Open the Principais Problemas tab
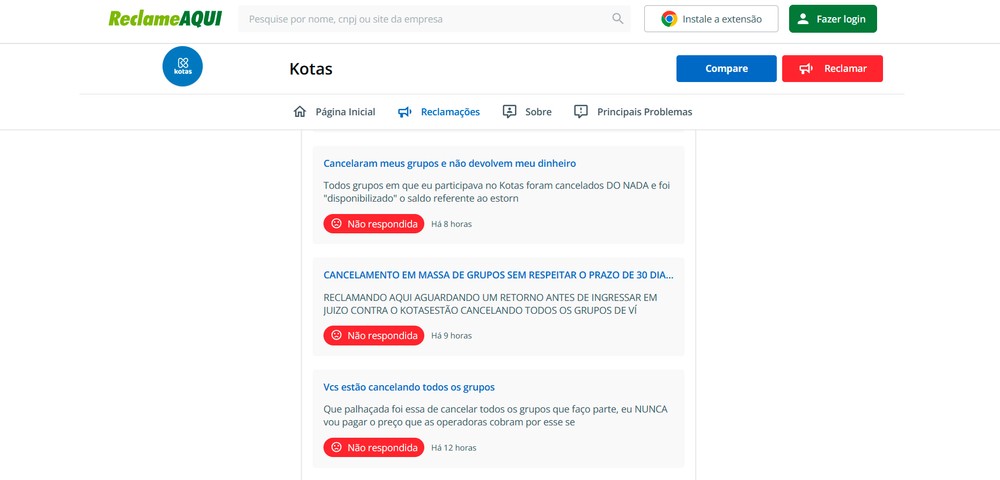Viewport: 1000px width, 480px height. 633,112
